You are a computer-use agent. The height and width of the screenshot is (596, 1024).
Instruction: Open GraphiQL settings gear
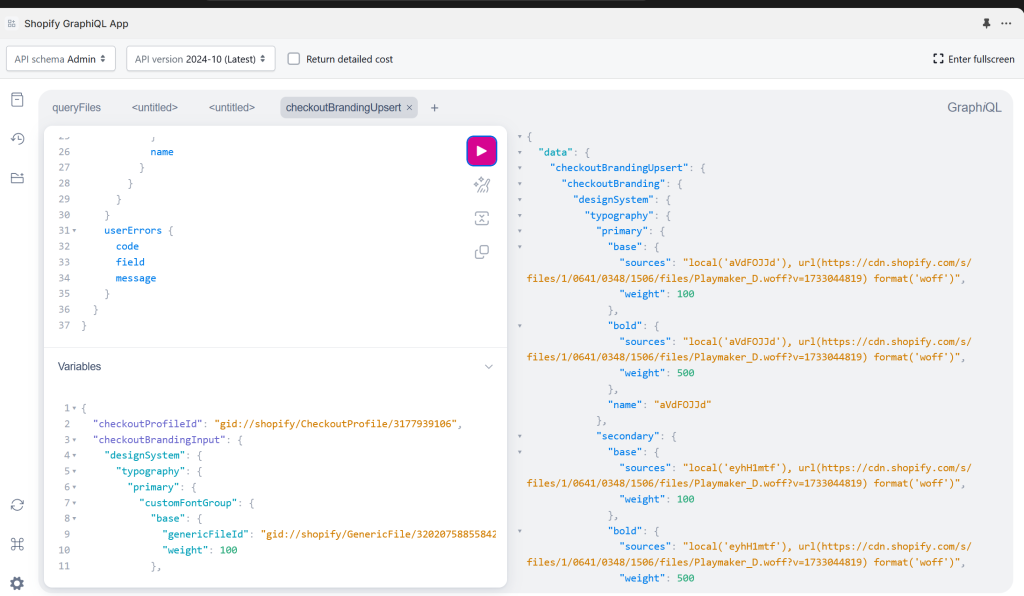click(x=17, y=583)
